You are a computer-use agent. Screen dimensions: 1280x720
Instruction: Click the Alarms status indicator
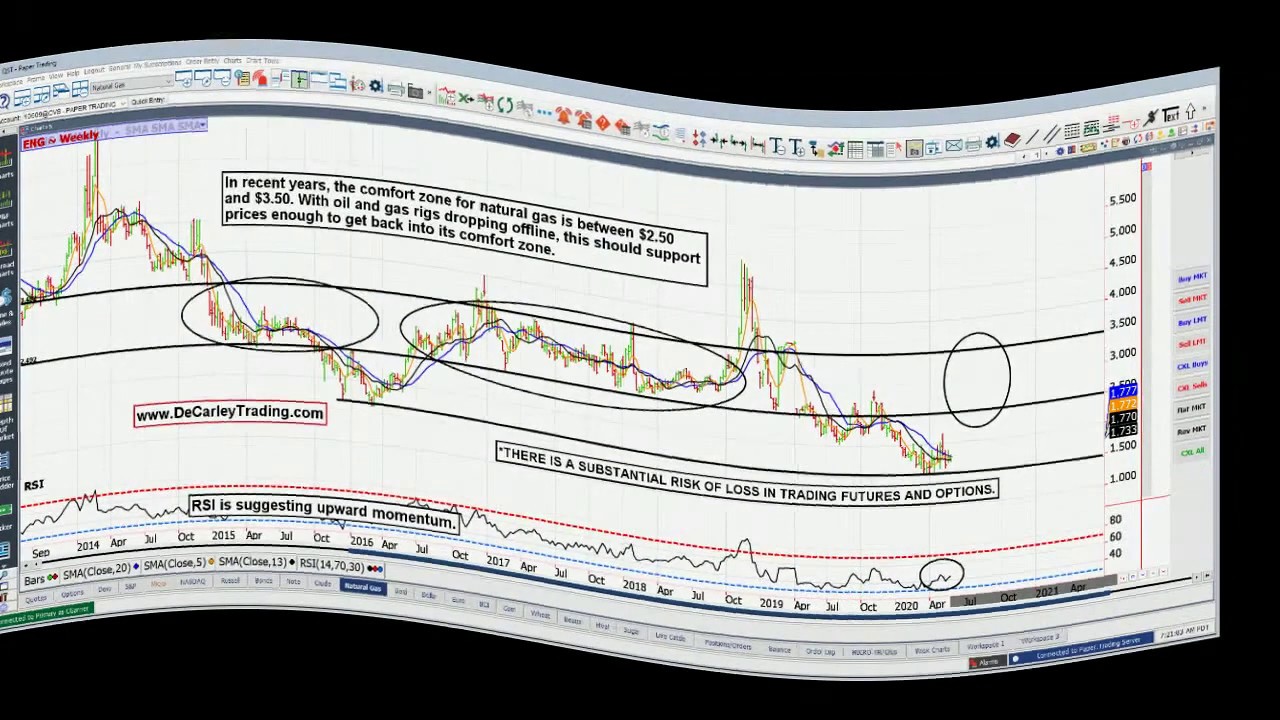pyautogui.click(x=987, y=662)
